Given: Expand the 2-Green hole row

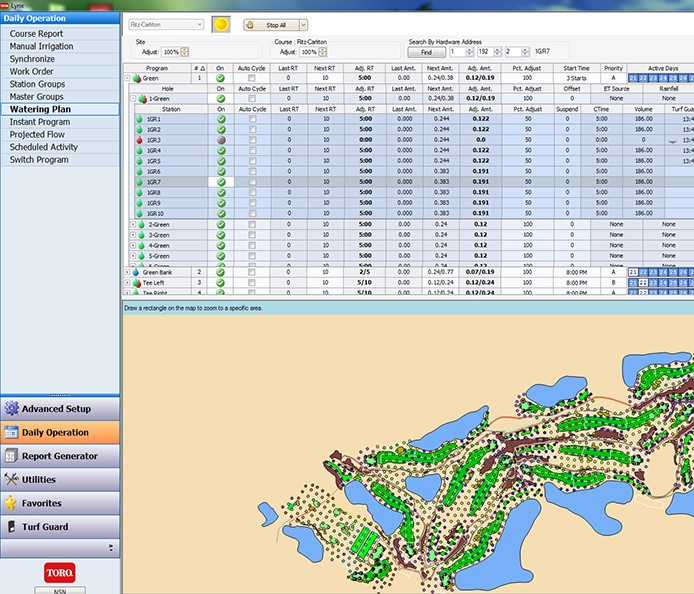Looking at the screenshot, I should coord(133,224).
